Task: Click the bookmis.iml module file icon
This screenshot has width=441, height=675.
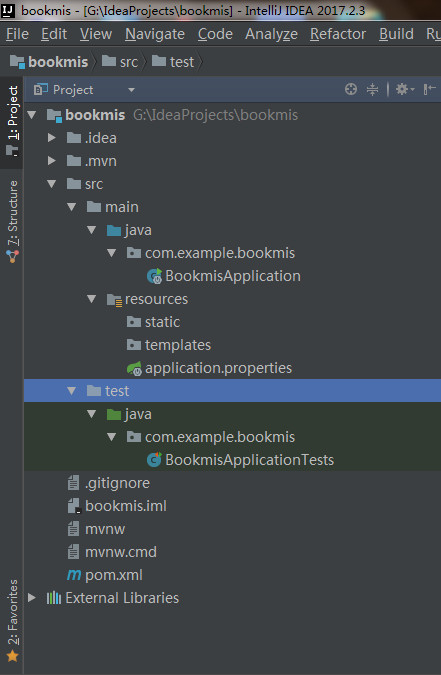Action: pos(74,506)
